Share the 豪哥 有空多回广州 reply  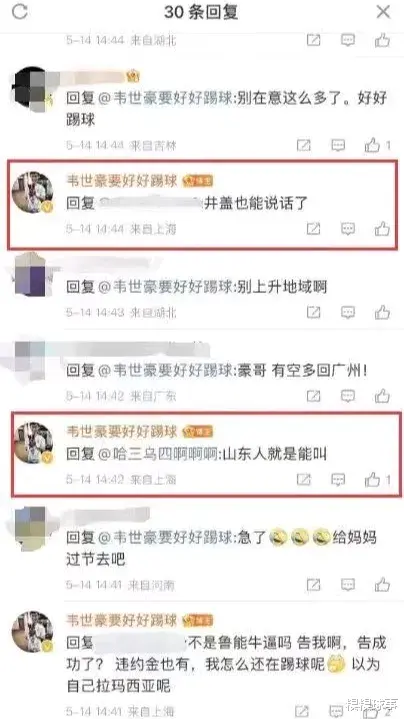pyautogui.click(x=314, y=396)
